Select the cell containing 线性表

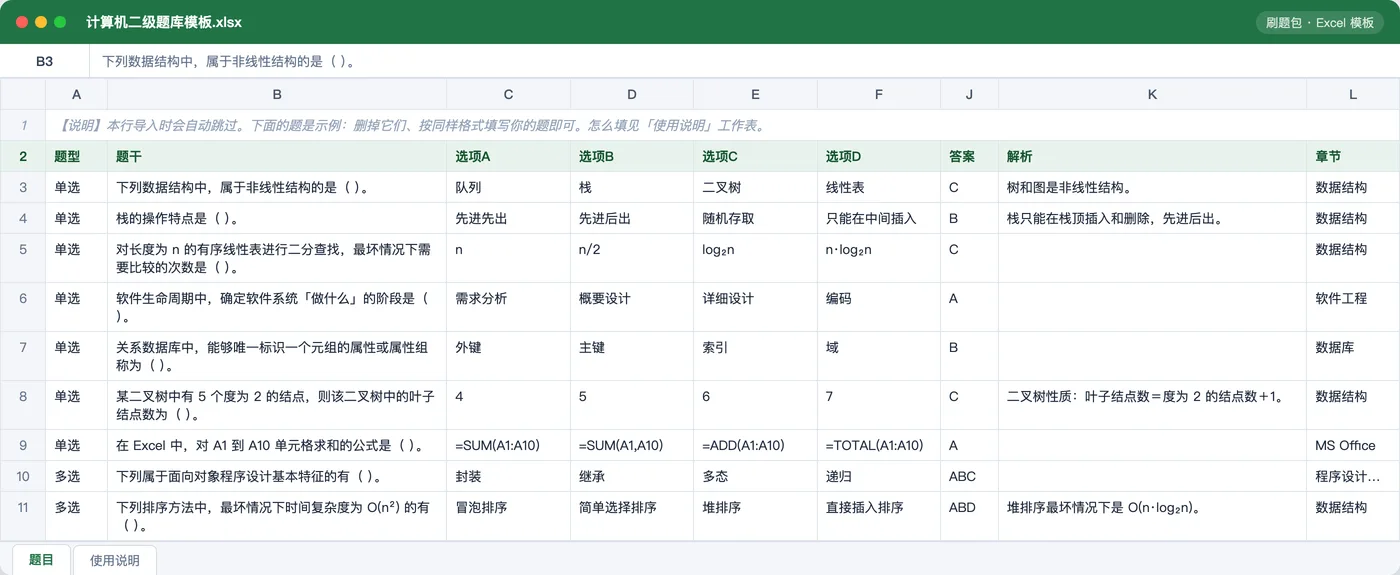[x=879, y=187]
